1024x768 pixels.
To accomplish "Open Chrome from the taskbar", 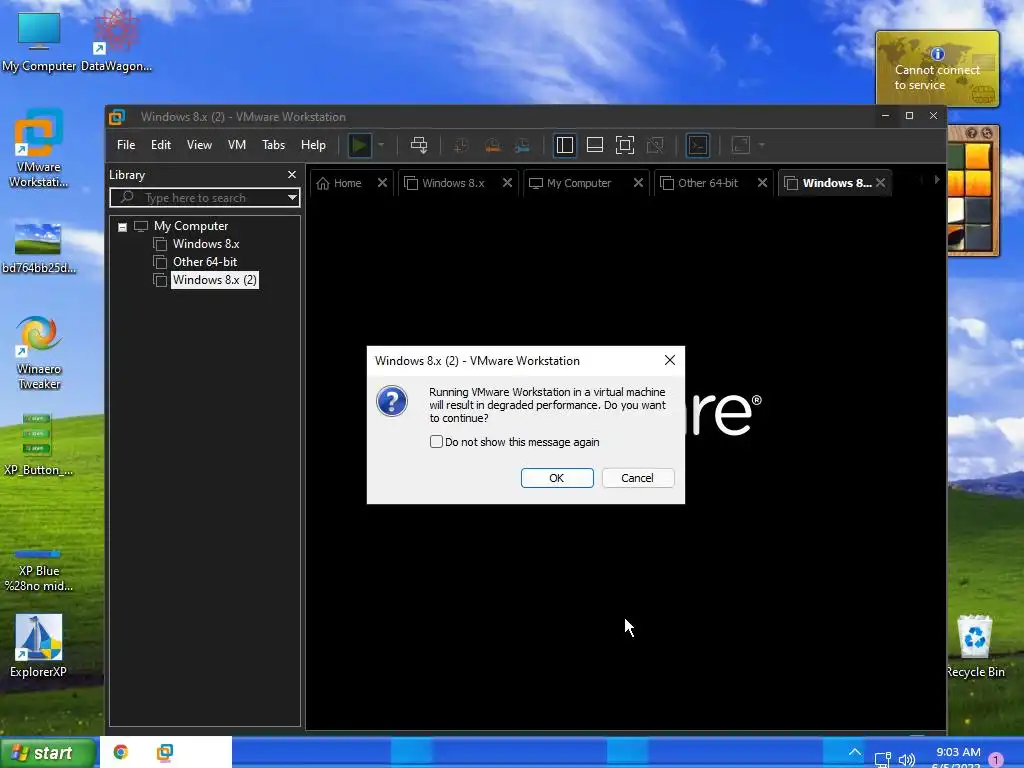I will coord(121,752).
